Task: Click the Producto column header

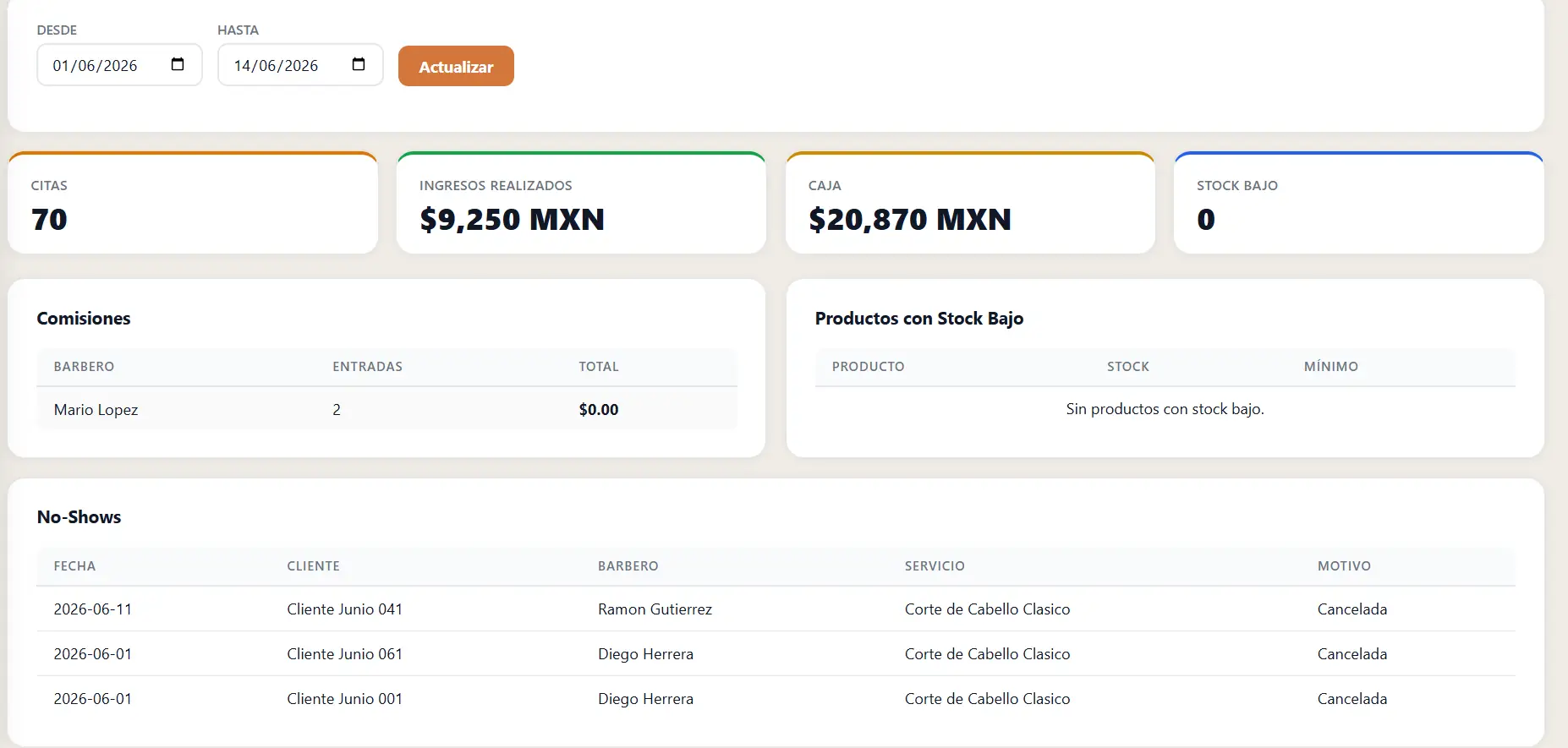Action: click(868, 367)
